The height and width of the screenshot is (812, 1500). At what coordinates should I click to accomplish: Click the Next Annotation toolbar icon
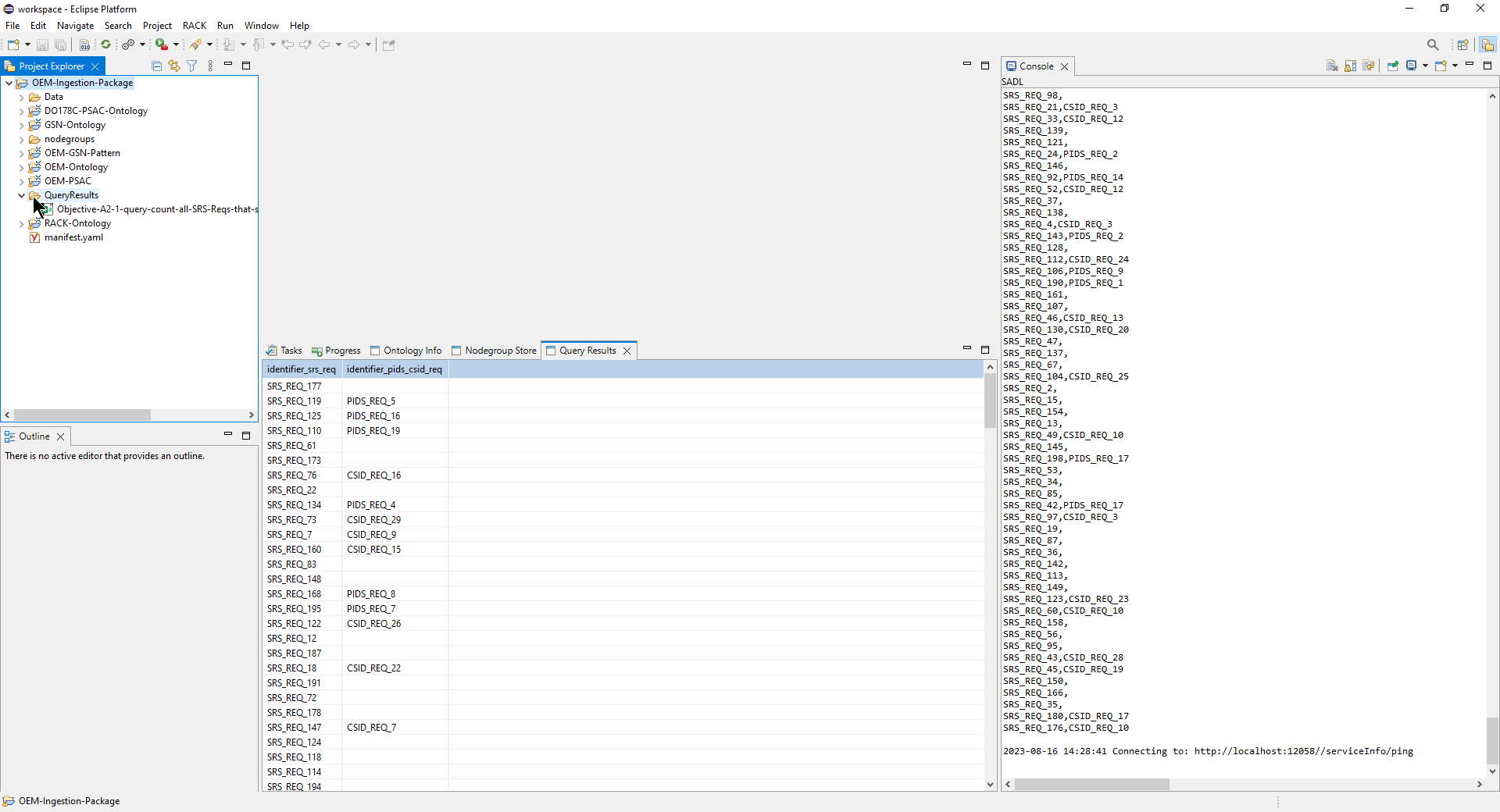pos(229,45)
